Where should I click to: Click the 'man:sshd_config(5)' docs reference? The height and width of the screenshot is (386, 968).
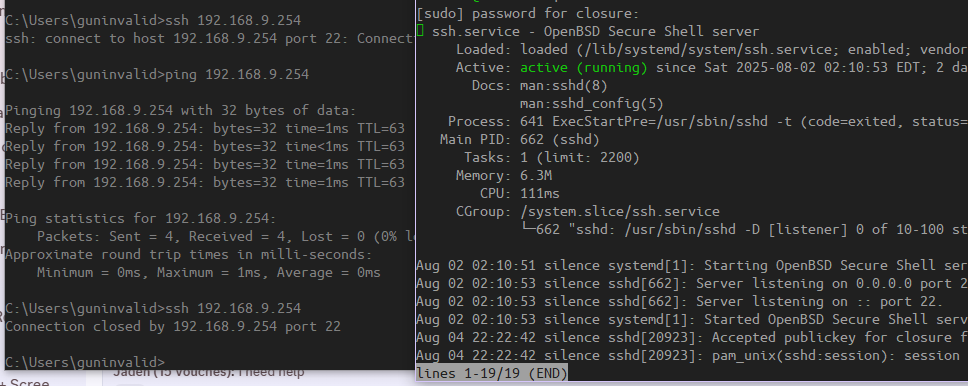(591, 103)
